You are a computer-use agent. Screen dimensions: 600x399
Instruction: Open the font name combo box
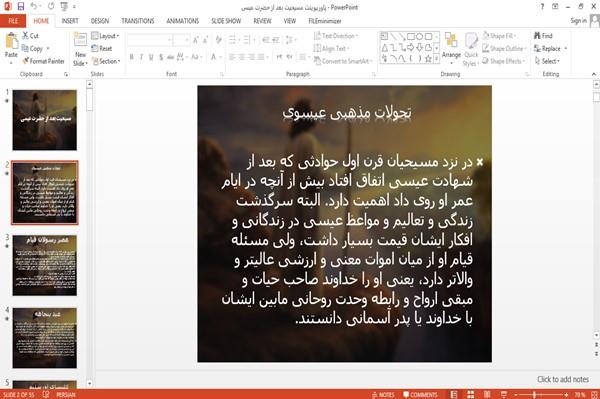click(149, 40)
